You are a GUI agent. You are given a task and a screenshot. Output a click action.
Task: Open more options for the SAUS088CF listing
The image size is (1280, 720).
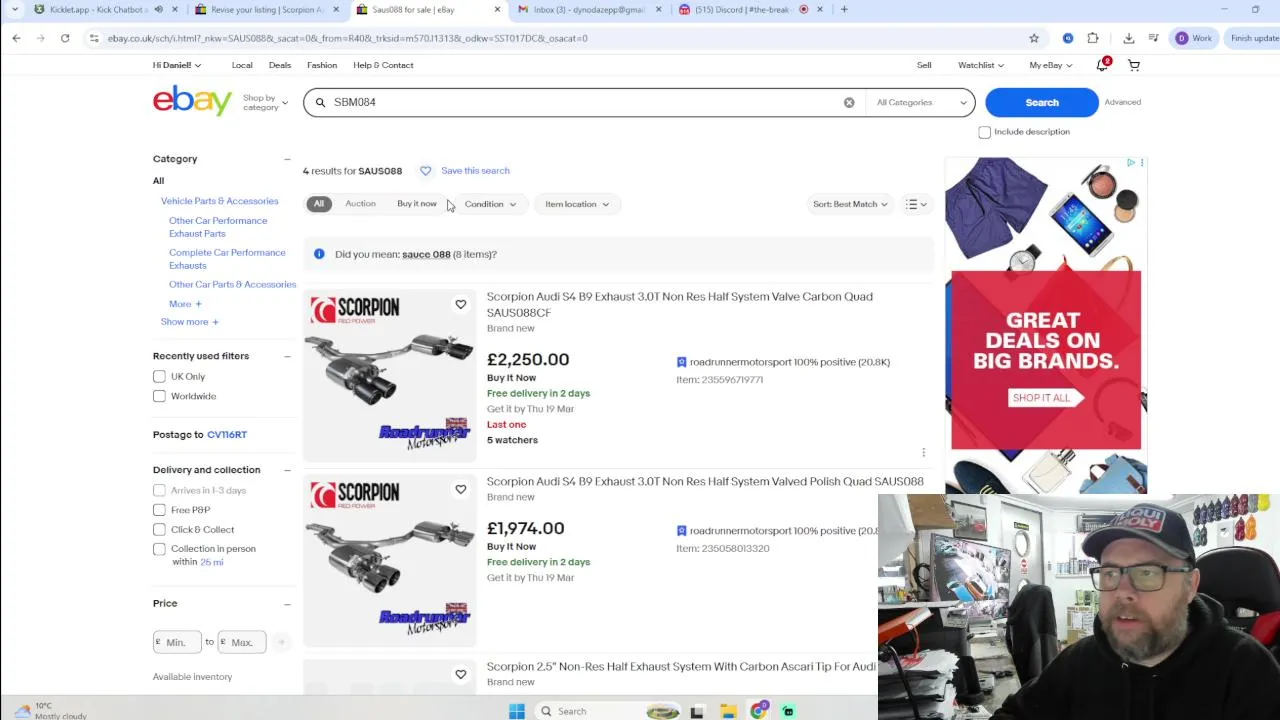click(923, 452)
